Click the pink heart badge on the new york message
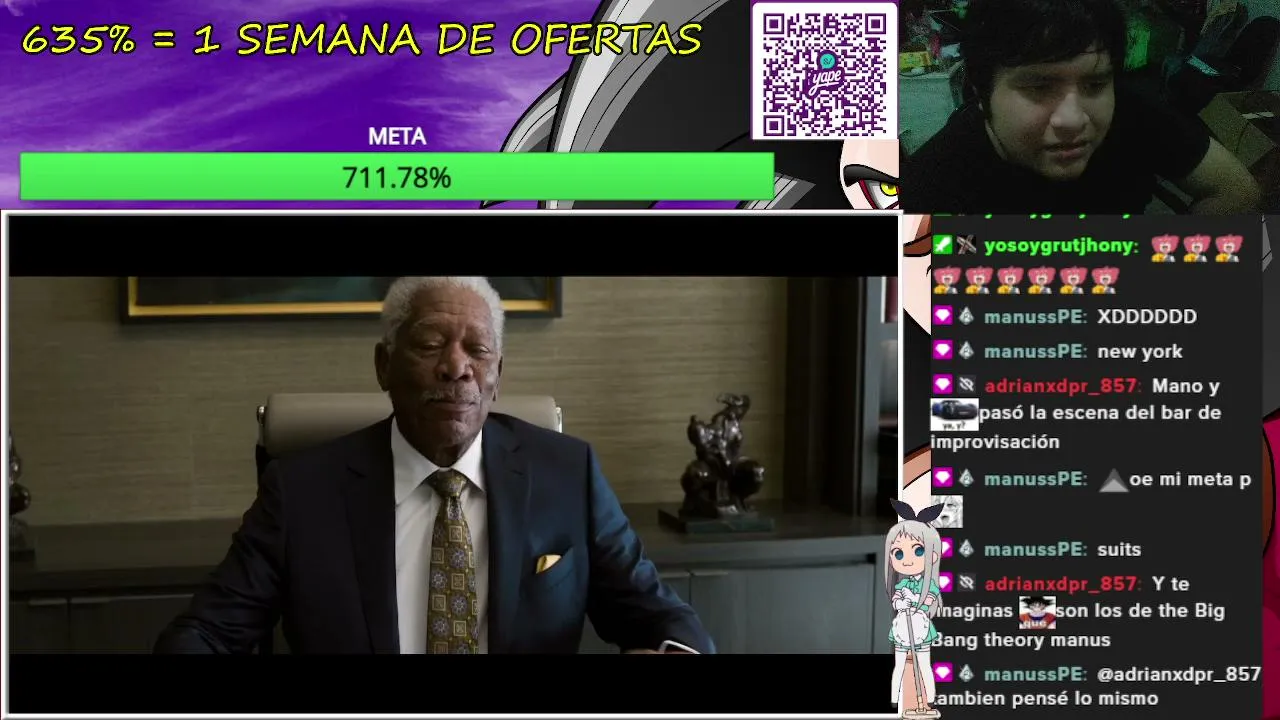The width and height of the screenshot is (1280, 720). pyautogui.click(x=942, y=351)
